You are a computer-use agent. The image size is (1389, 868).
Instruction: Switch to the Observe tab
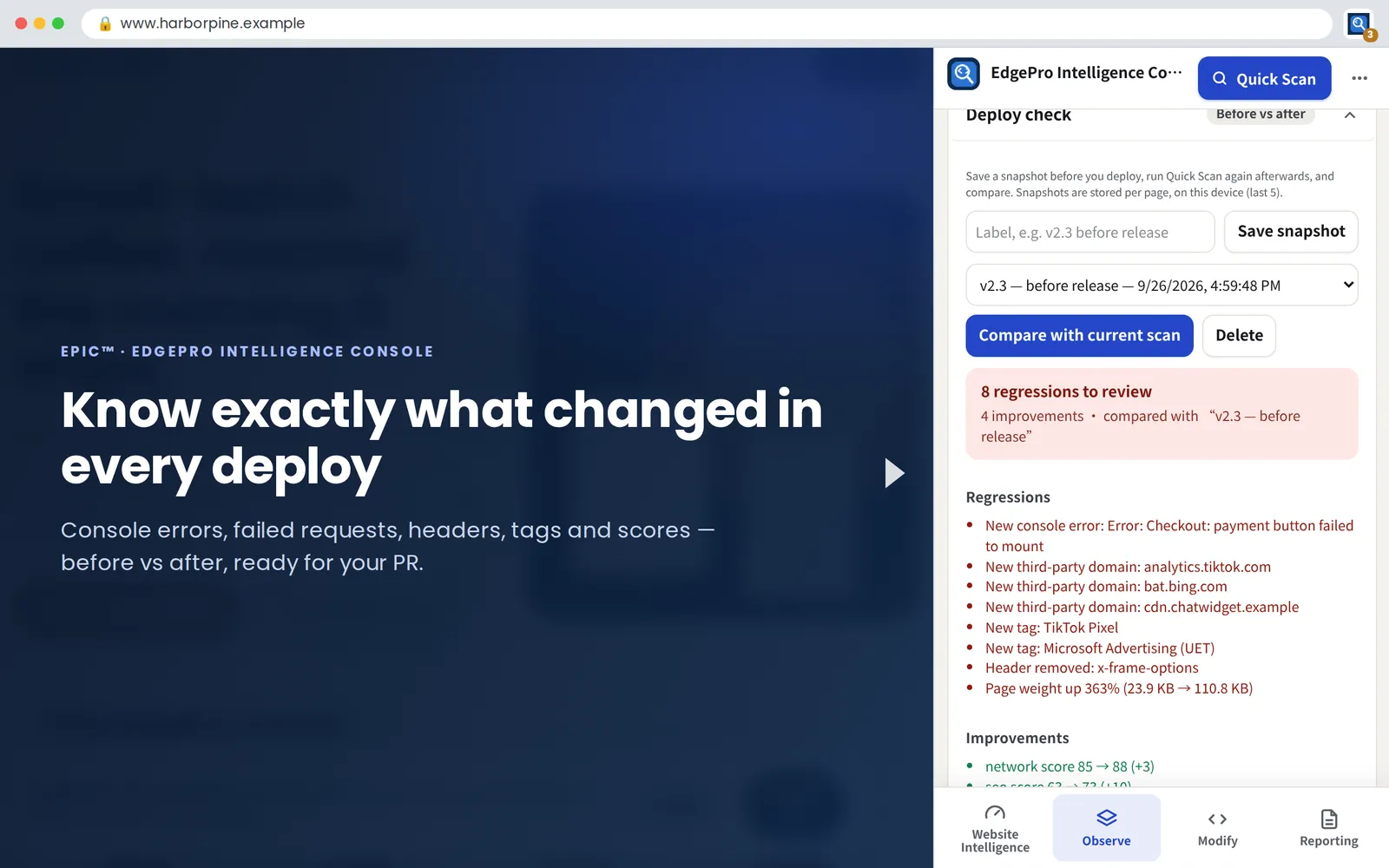[1106, 828]
